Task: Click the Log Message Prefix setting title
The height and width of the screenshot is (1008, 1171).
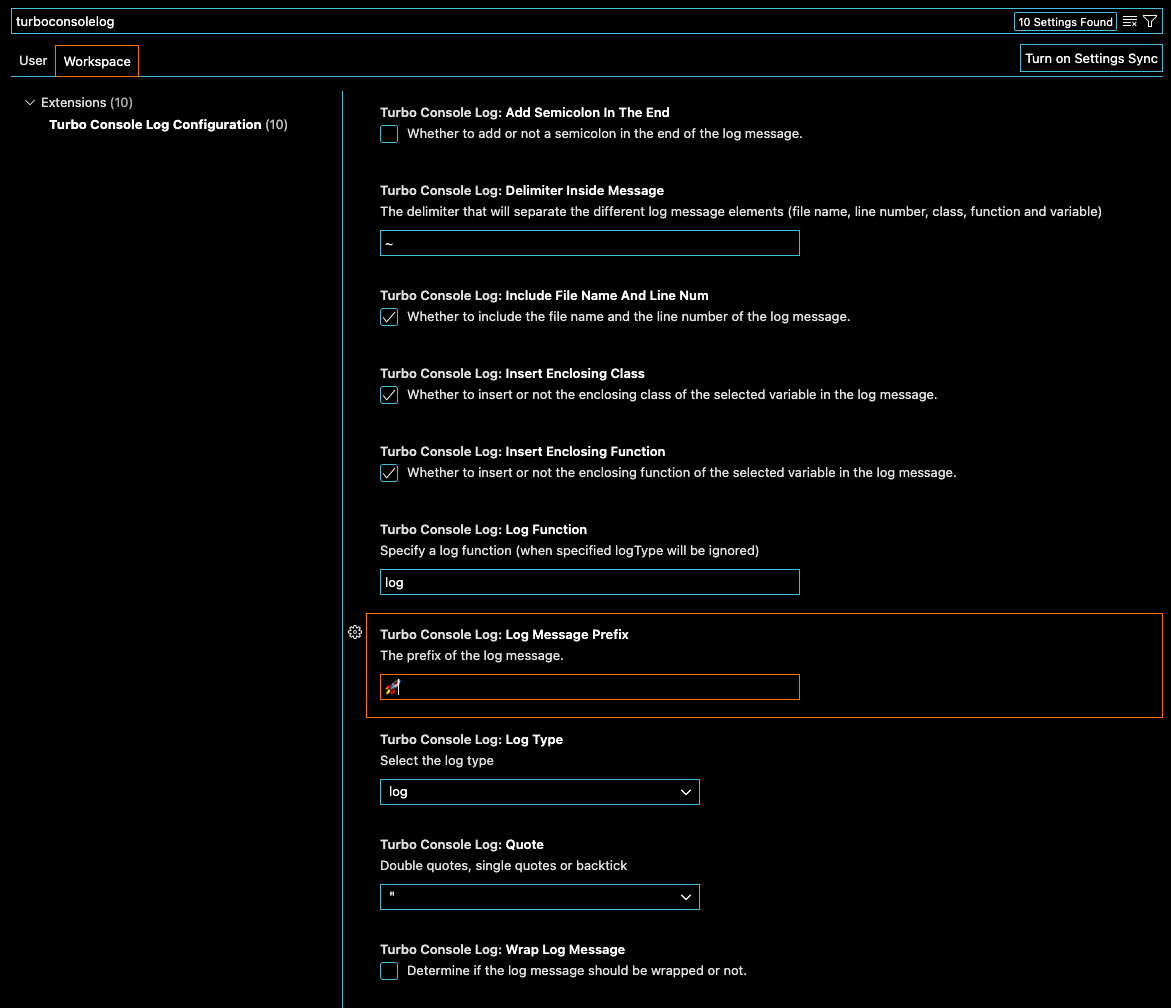Action: coord(504,635)
